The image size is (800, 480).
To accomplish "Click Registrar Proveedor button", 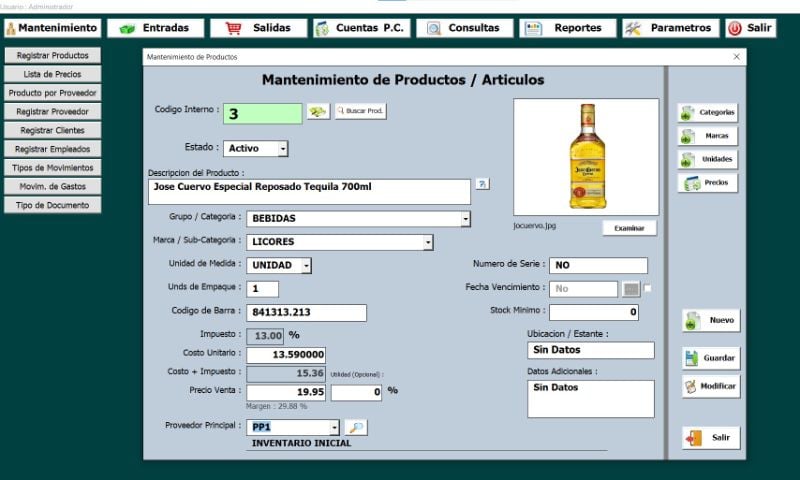I will [x=53, y=111].
